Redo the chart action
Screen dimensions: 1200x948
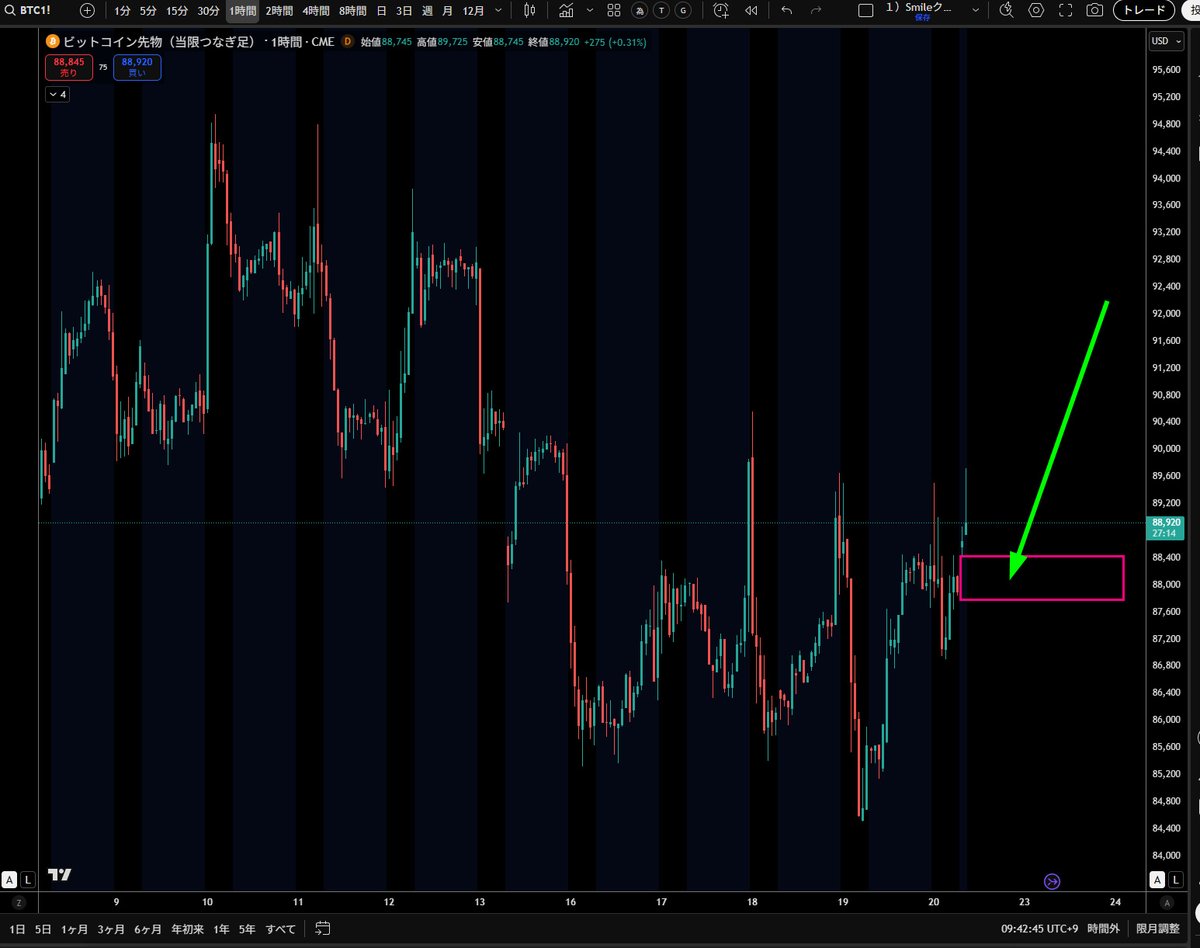tap(816, 10)
